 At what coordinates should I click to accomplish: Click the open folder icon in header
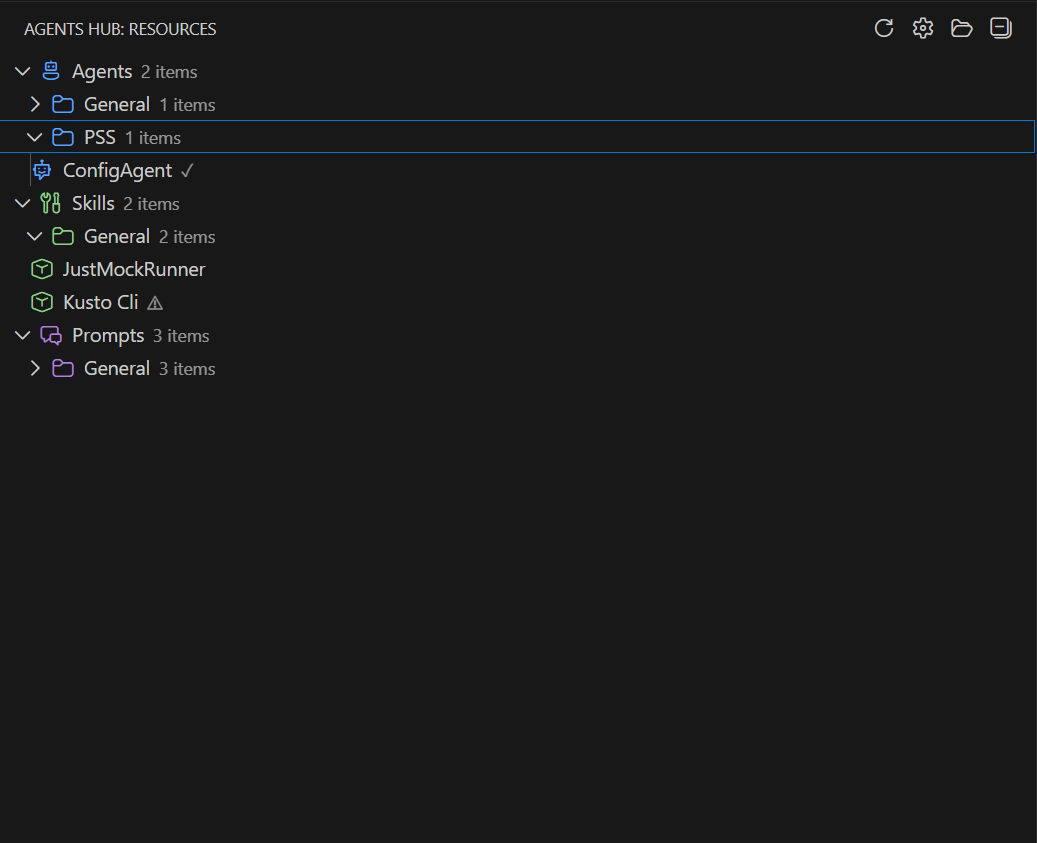pos(961,28)
